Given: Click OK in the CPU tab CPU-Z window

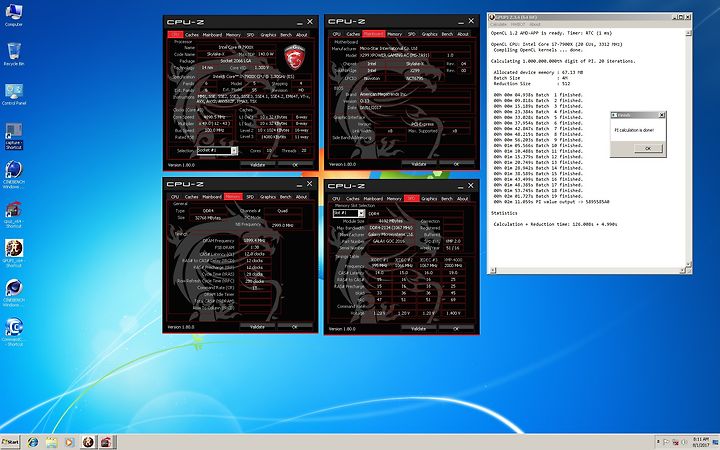Looking at the screenshot, I should [x=295, y=164].
